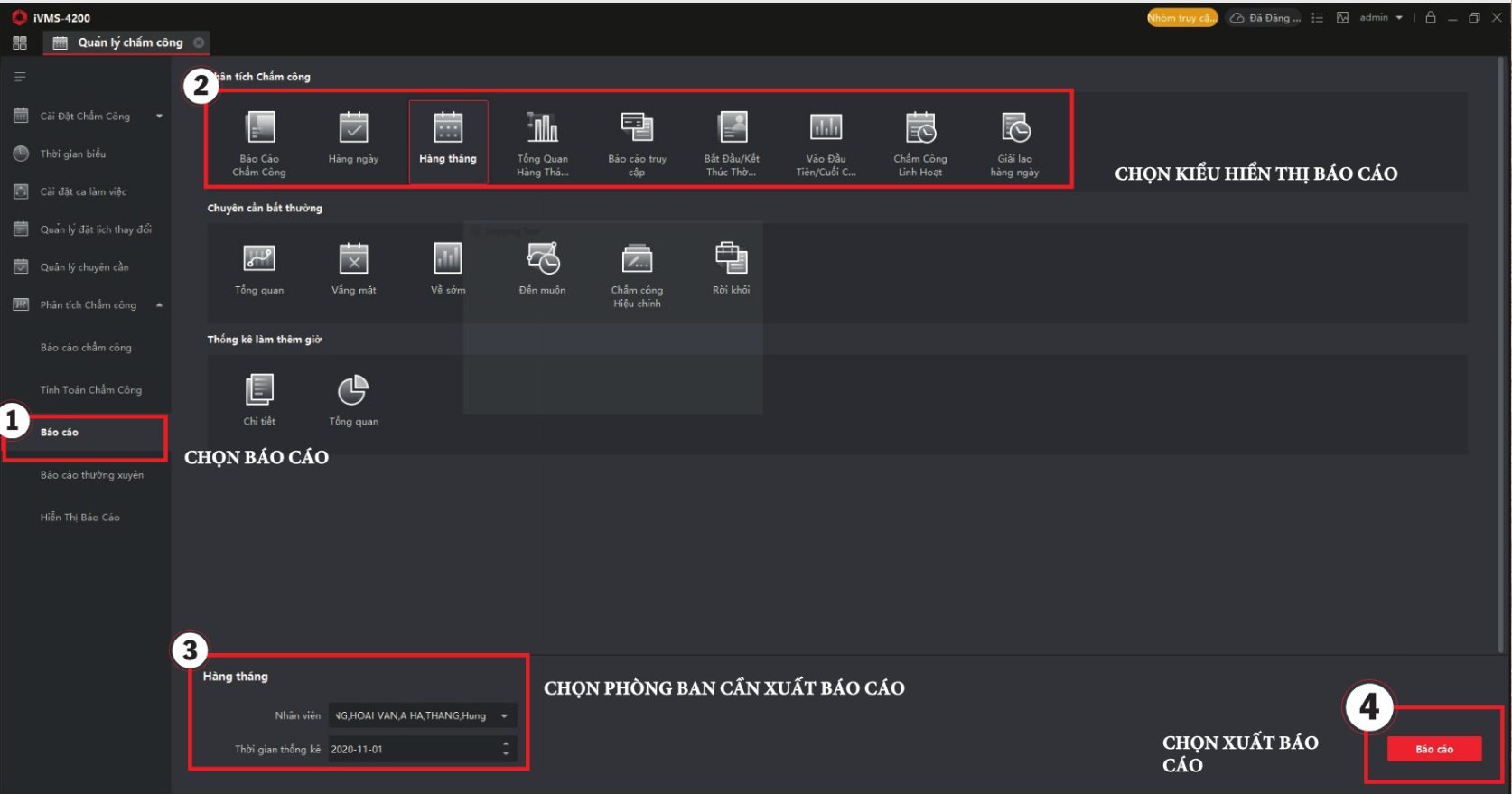Viewport: 1512px width, 794px height.
Task: Open the Báo cáo truy cập report icon
Action: (637, 128)
